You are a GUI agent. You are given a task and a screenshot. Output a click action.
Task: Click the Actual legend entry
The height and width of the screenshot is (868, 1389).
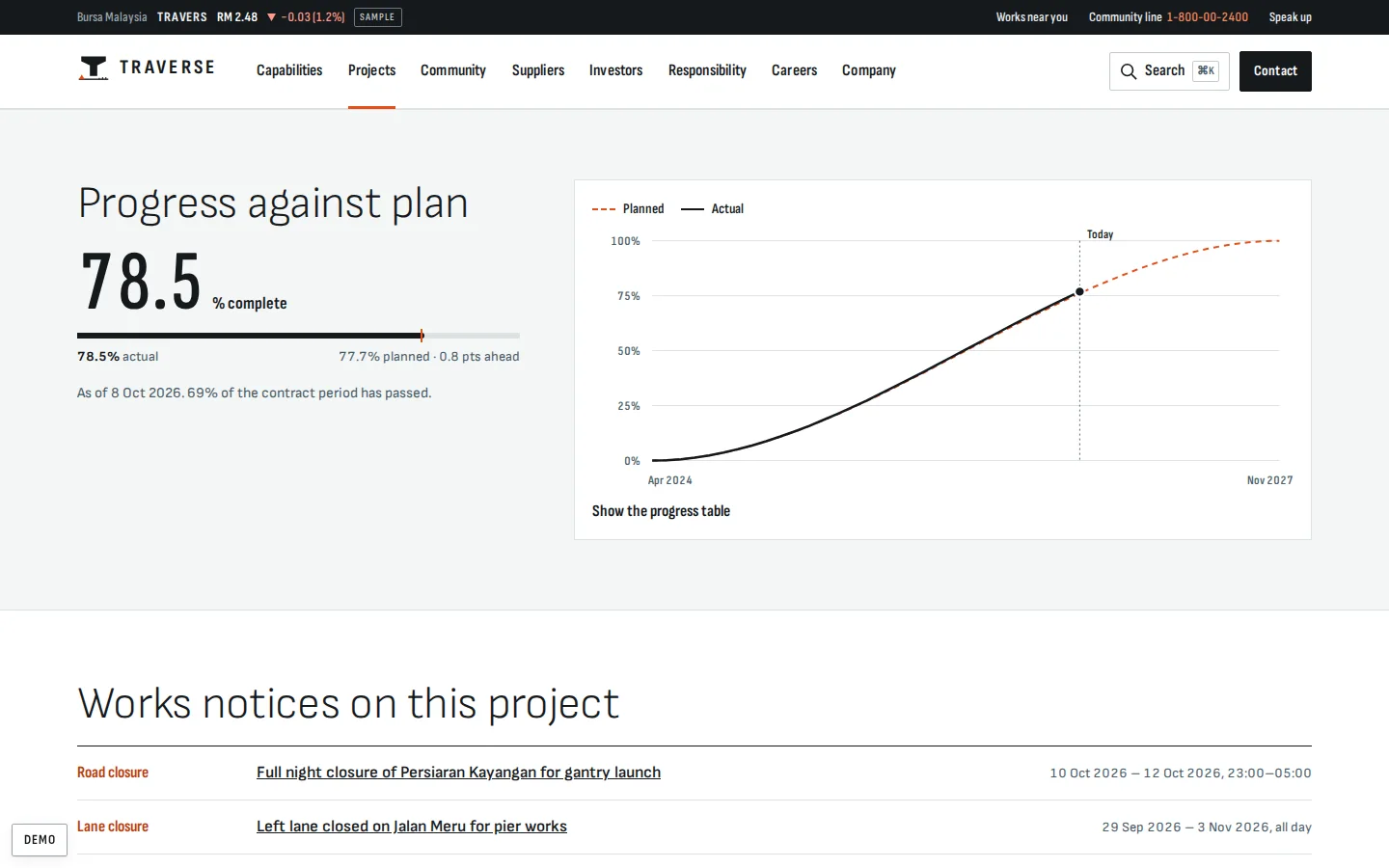point(712,208)
